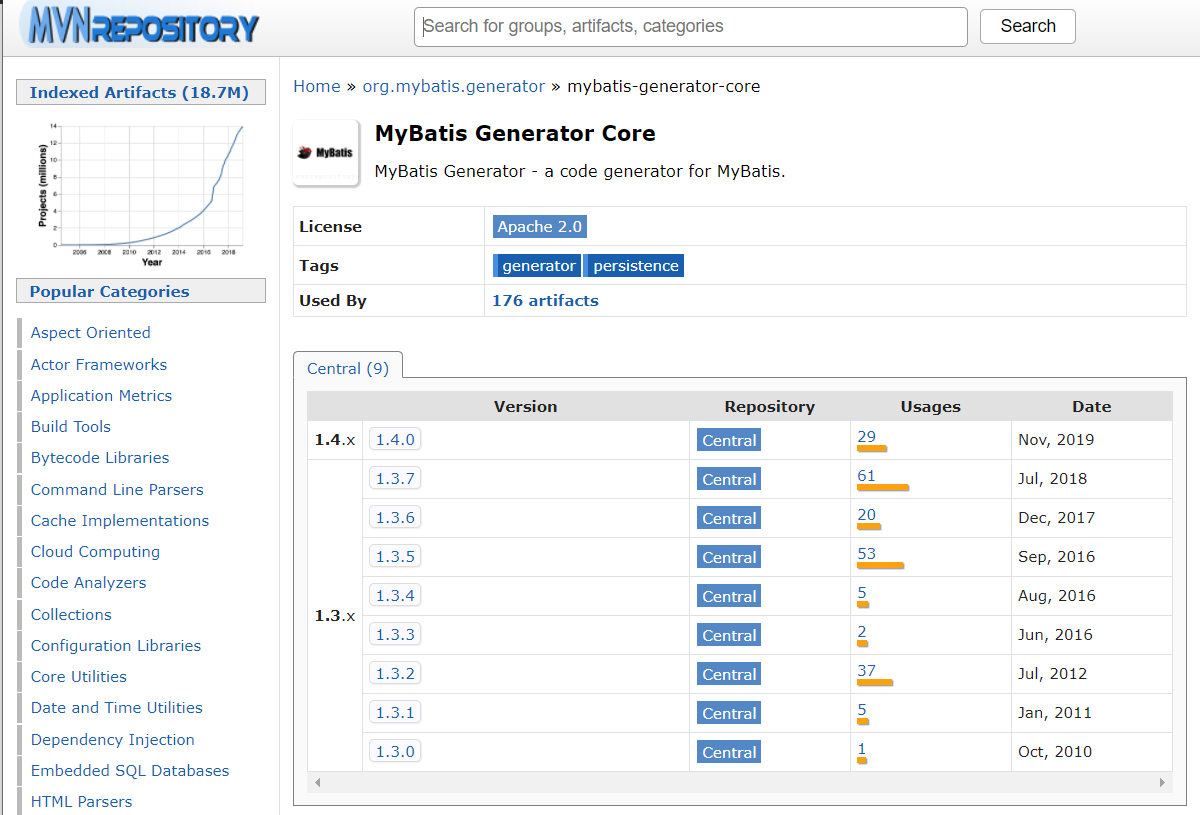Click the Version column header
The width and height of the screenshot is (1200, 815).
(x=526, y=407)
